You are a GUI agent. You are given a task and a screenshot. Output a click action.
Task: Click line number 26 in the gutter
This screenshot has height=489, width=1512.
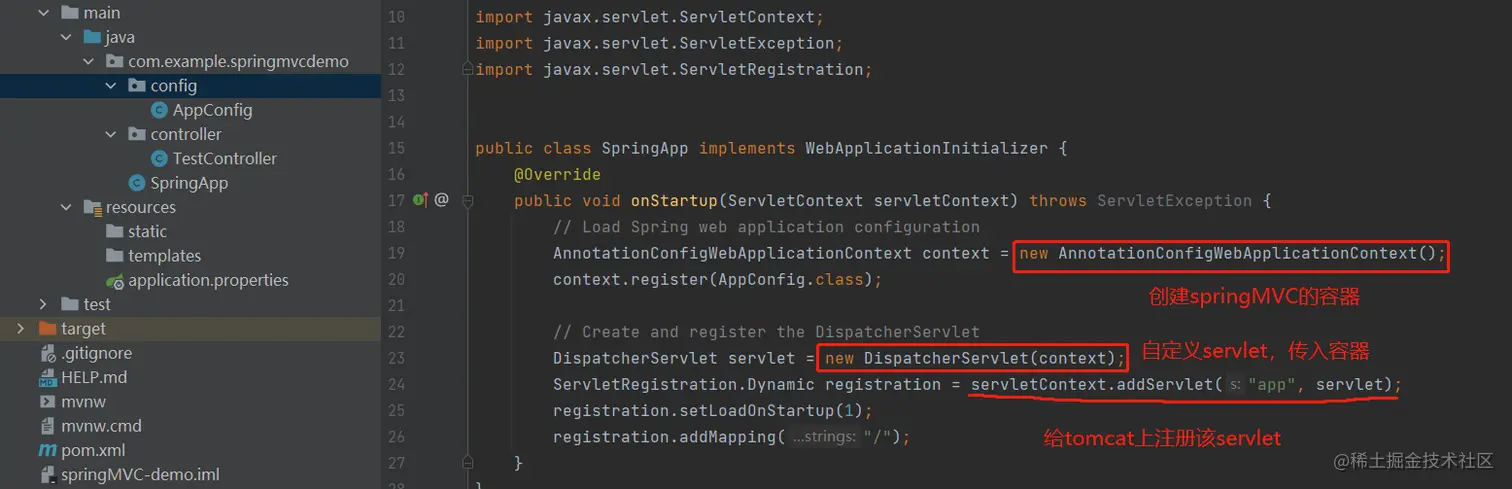(x=396, y=437)
